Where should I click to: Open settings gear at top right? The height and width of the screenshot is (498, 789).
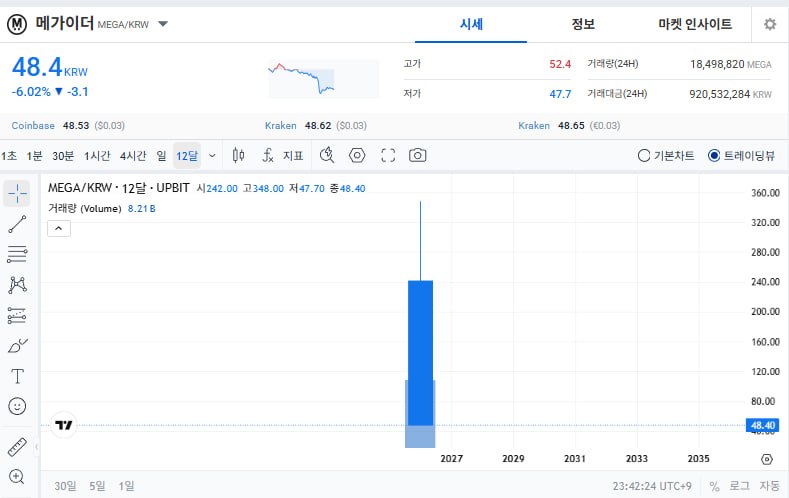[x=770, y=24]
